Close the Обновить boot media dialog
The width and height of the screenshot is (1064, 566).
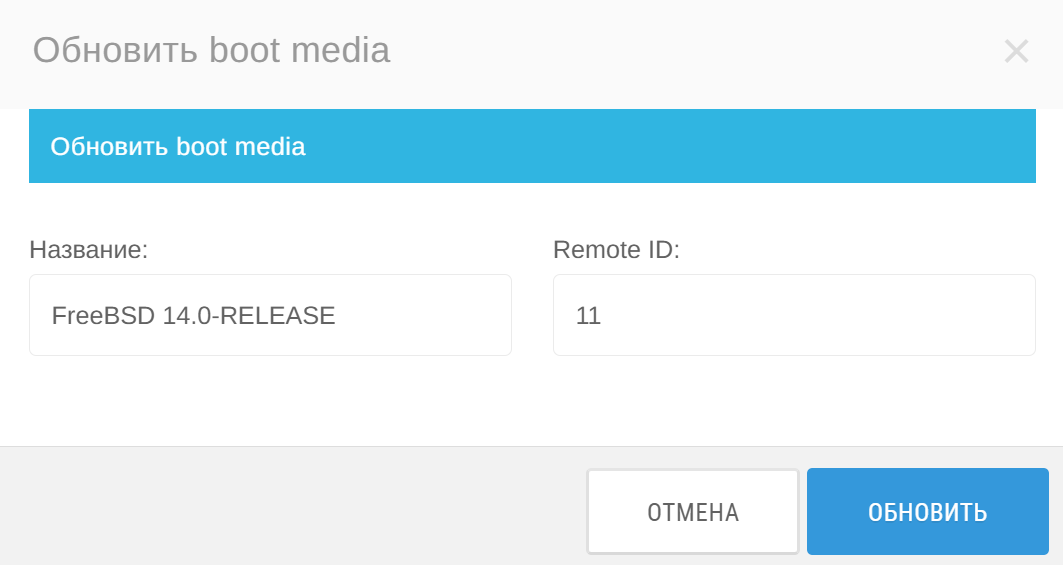point(1016,51)
